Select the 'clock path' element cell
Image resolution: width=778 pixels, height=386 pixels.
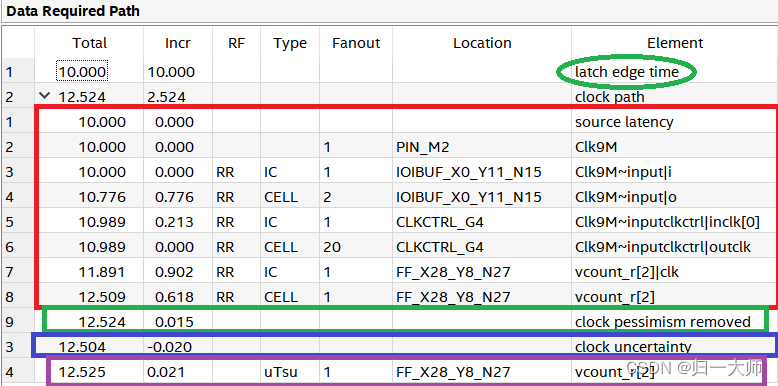point(610,97)
